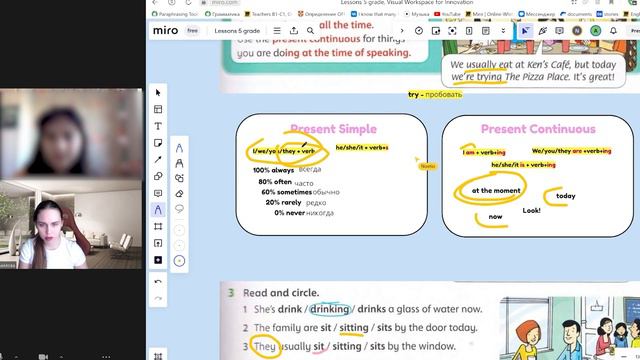Click the active Pen tool in left toolbar
Screen dimensions: 640x360
[158, 210]
